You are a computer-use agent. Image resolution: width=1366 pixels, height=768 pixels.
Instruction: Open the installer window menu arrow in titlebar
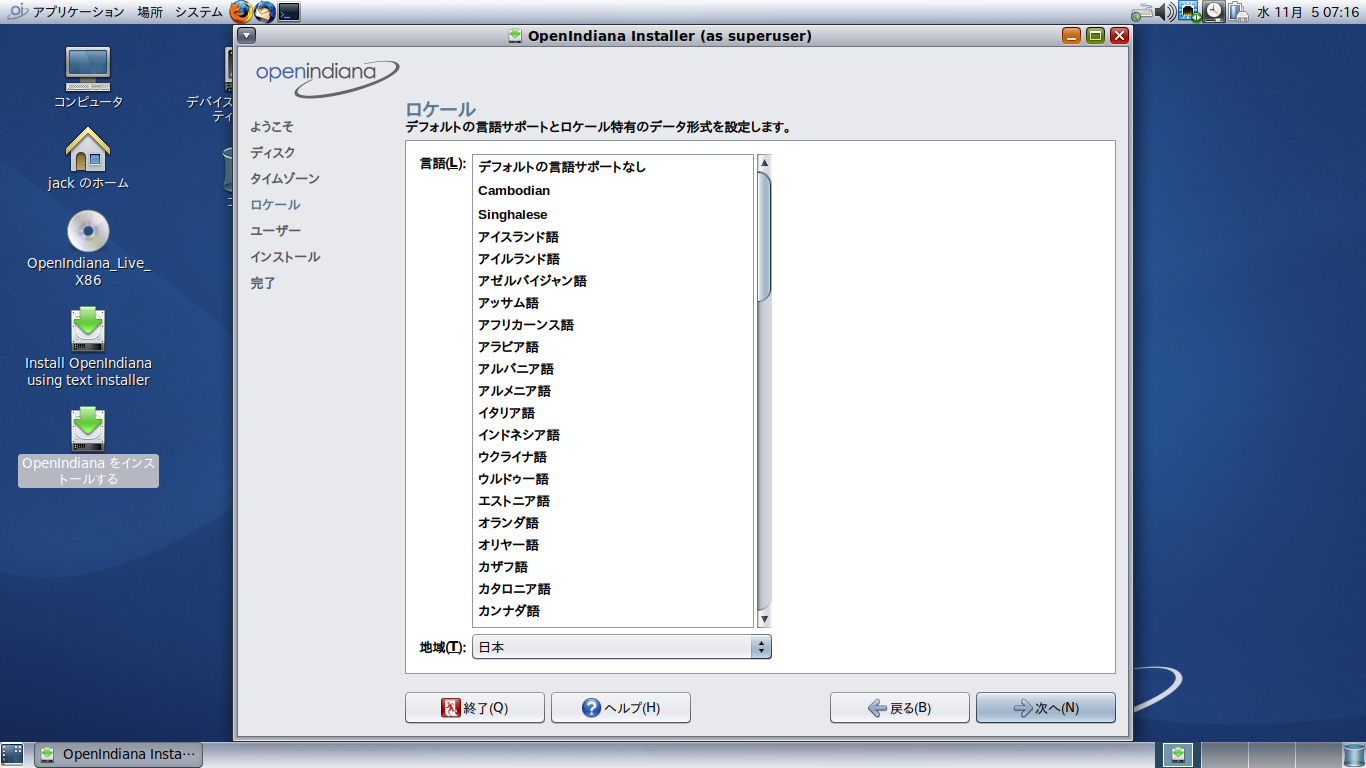pos(247,36)
